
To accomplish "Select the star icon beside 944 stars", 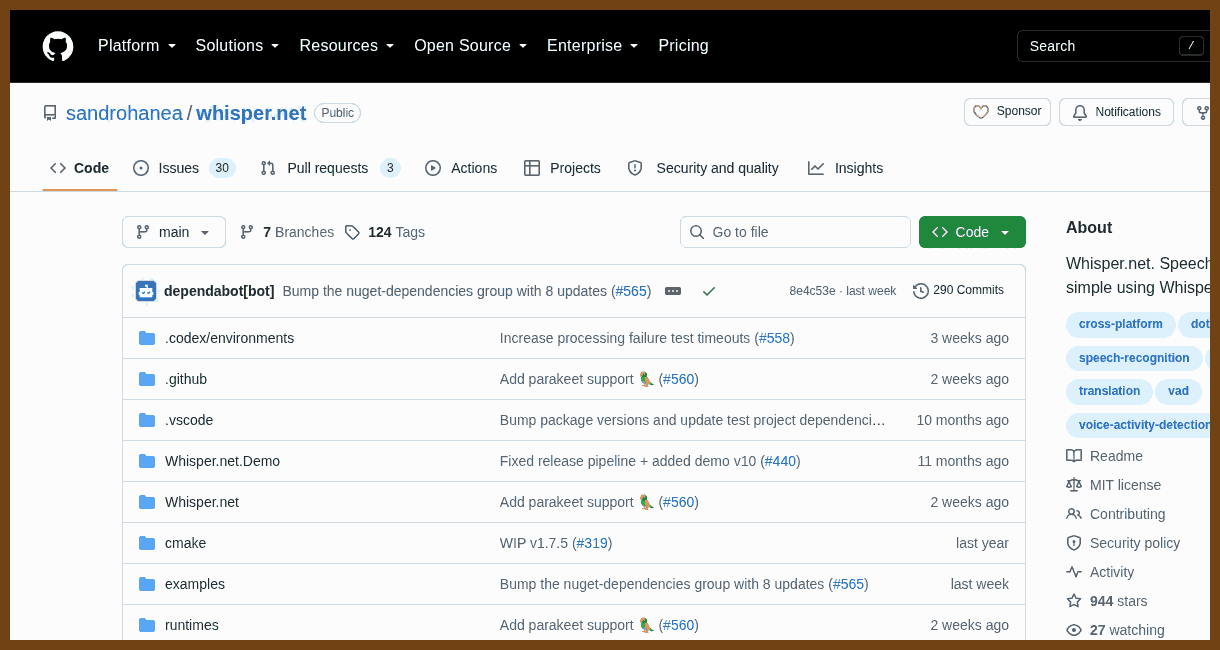I will coord(1074,601).
